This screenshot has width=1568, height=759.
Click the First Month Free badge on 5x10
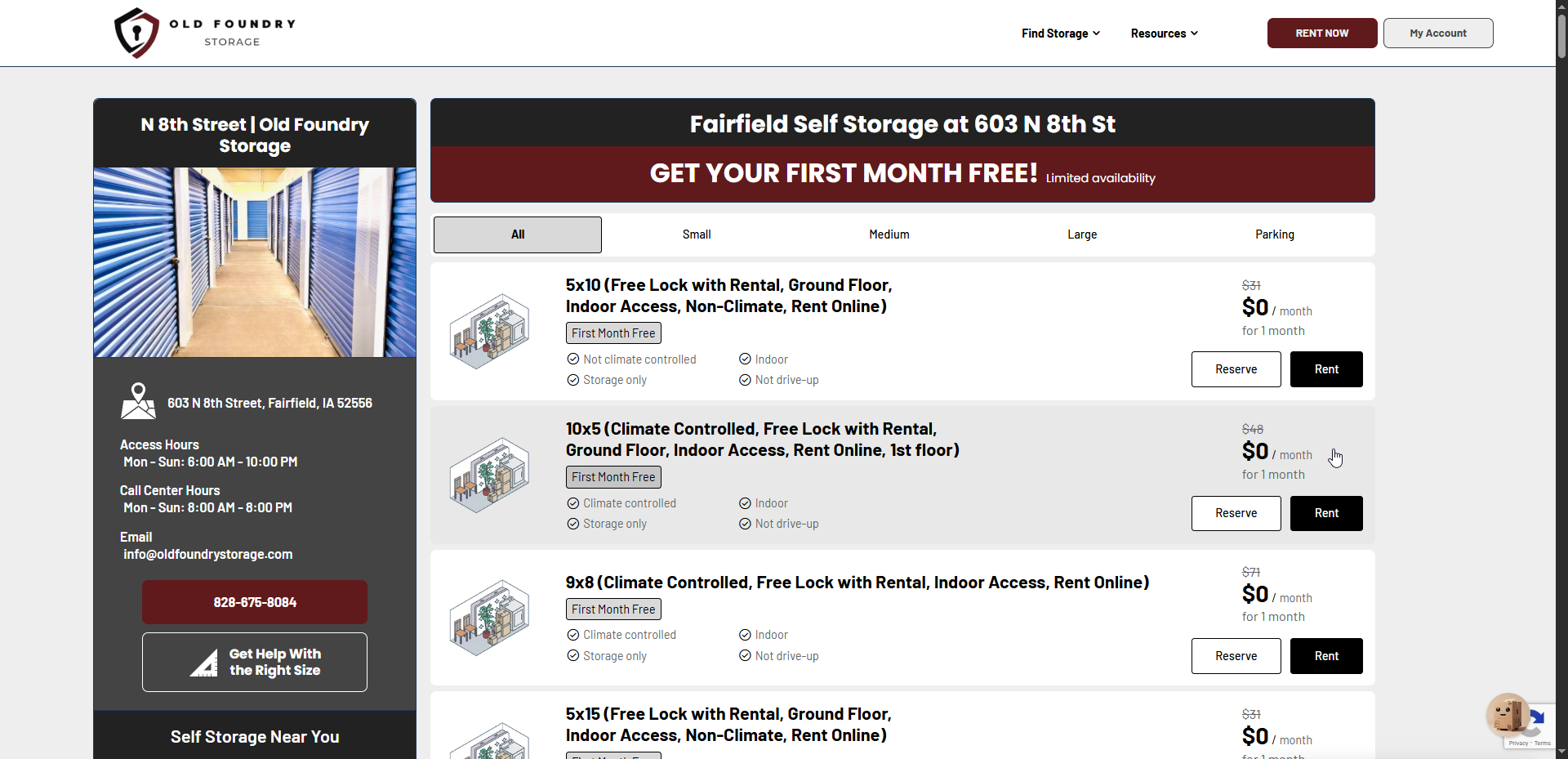tap(613, 333)
